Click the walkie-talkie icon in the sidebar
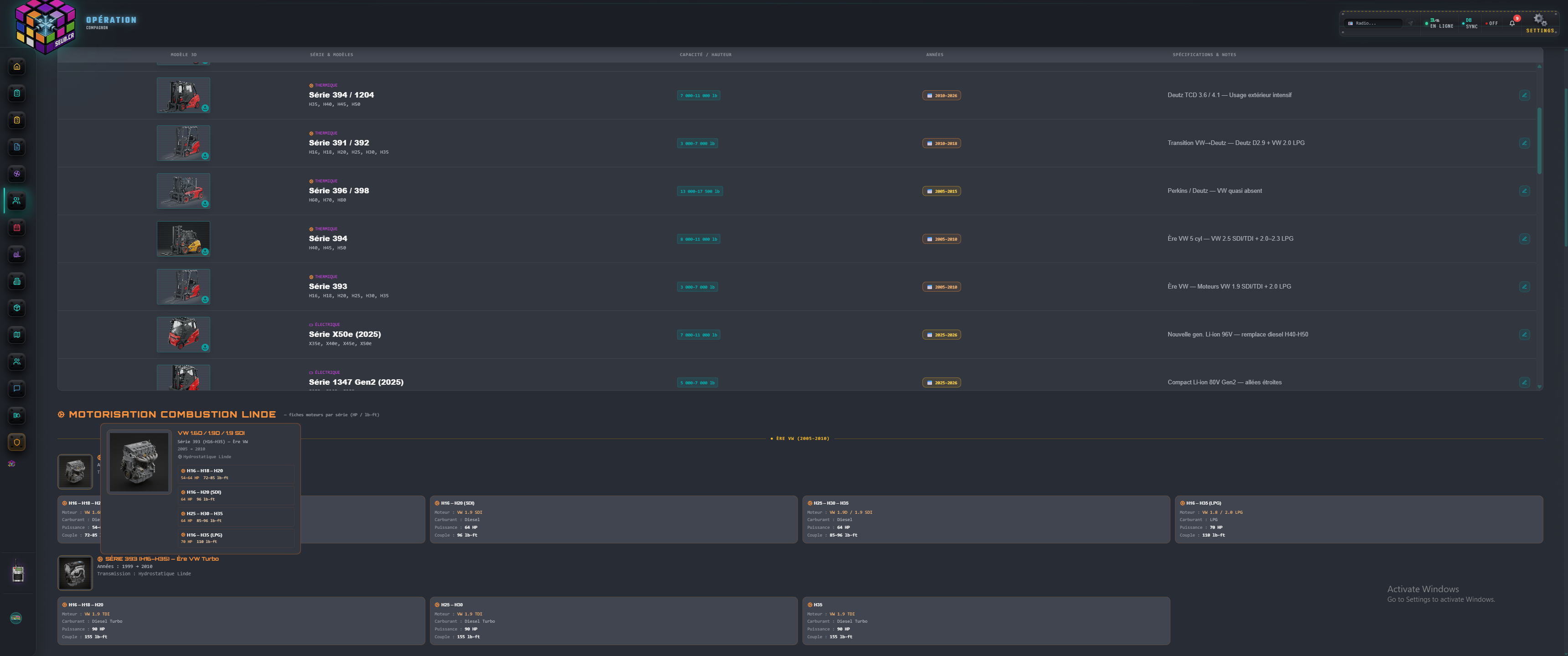This screenshot has height=656, width=1568. [18, 572]
